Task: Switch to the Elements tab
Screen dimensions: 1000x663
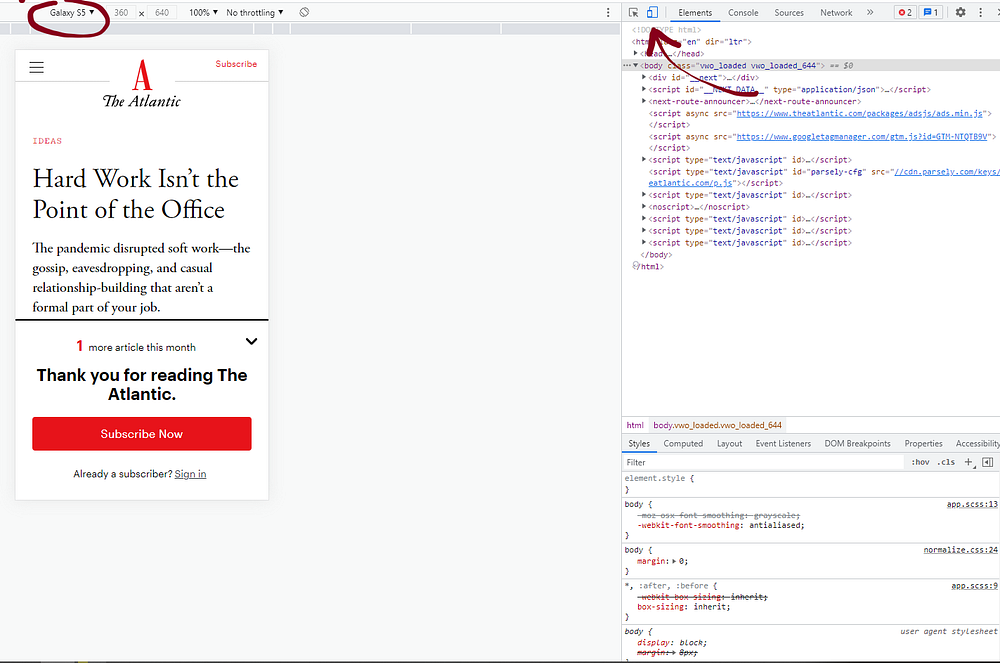Action: tap(695, 13)
